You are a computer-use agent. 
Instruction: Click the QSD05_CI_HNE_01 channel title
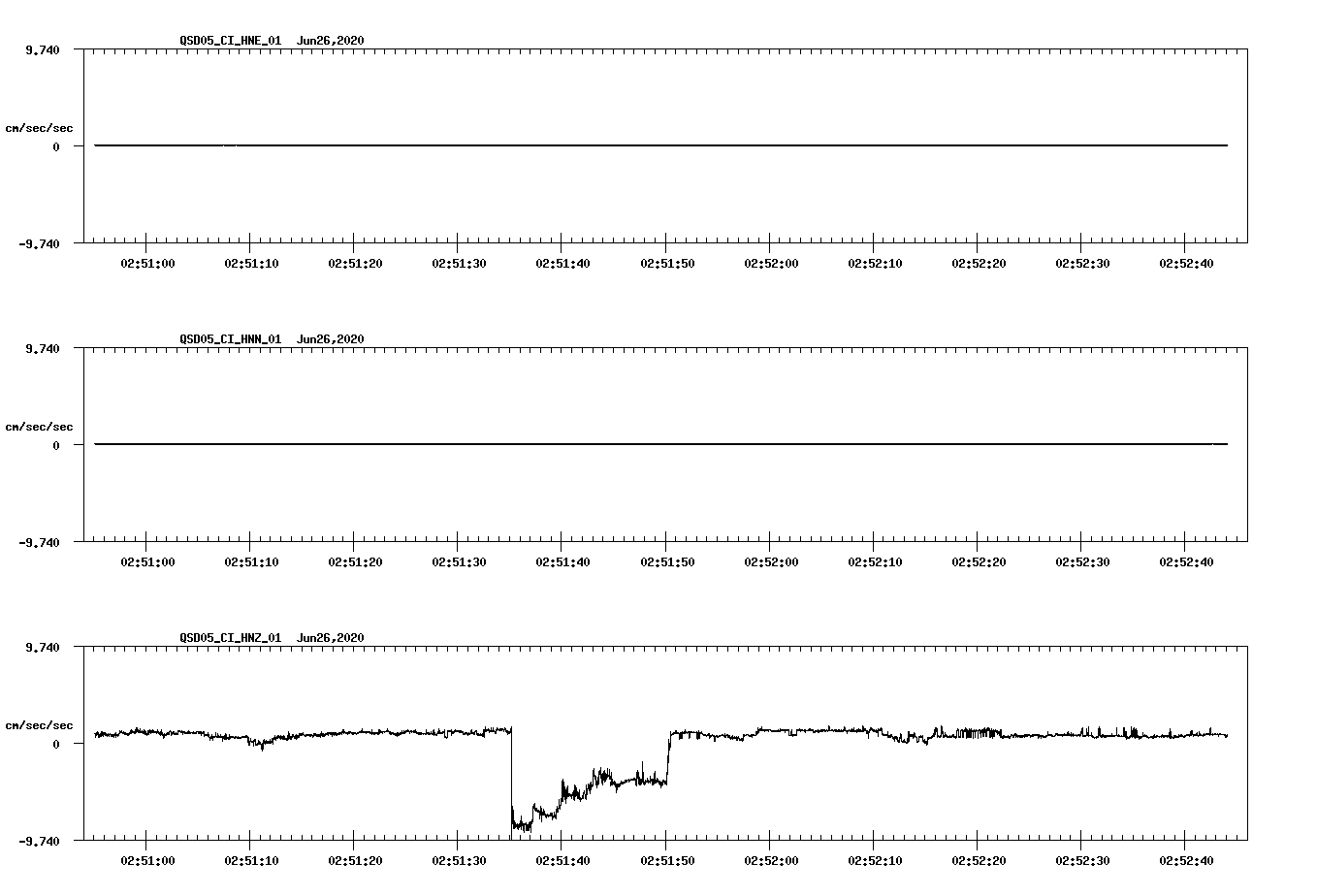[231, 41]
